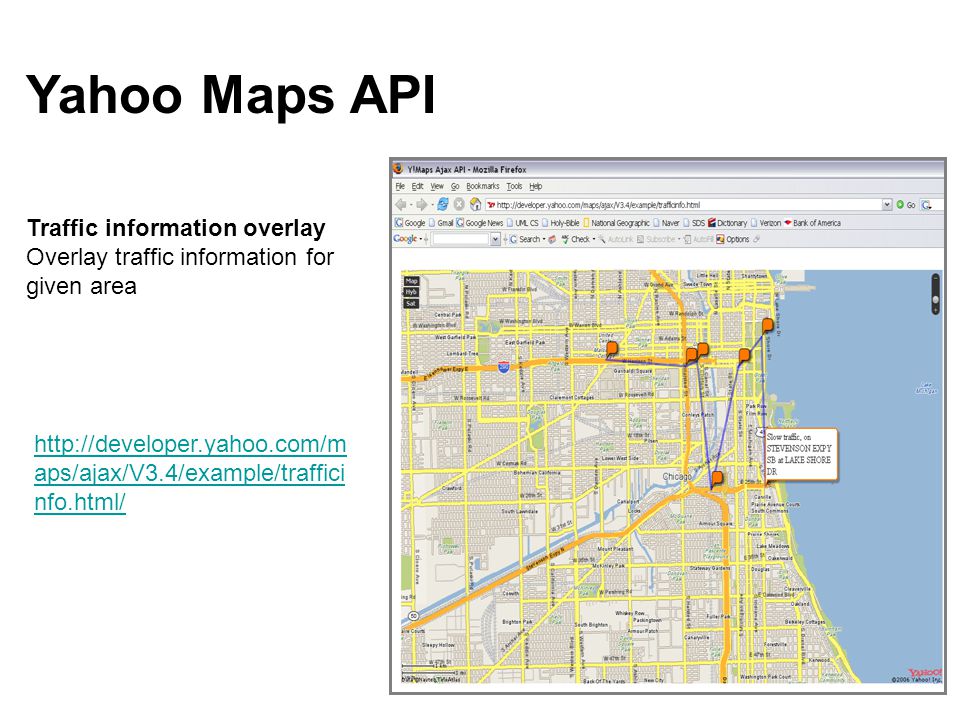Click the AutoFill toolbar button
Viewport: 960px width, 720px height.
tap(699, 239)
